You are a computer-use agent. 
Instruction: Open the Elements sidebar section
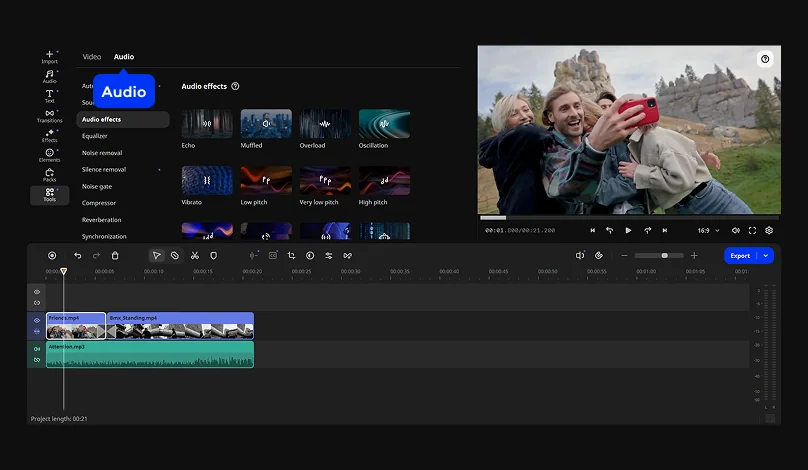click(49, 154)
